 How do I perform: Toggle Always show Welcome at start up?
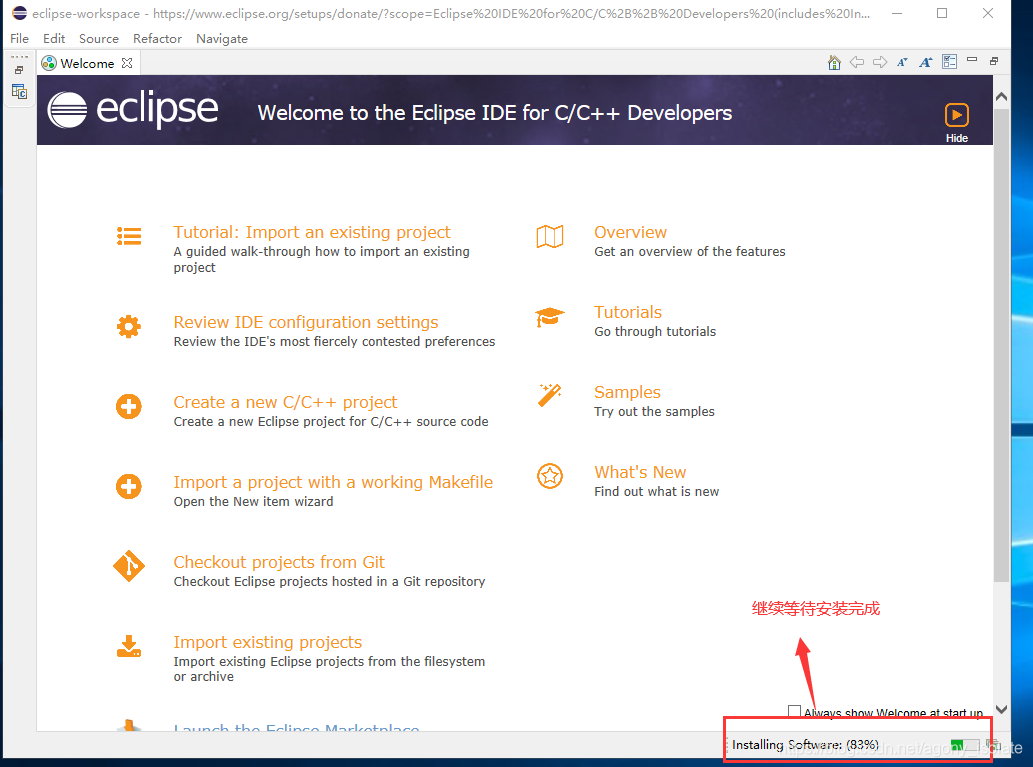coord(795,711)
